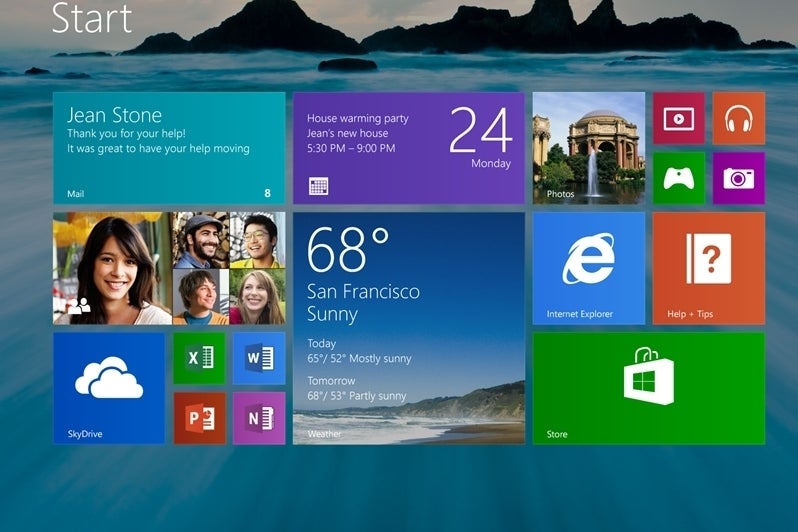Viewport: 798px width, 532px height.
Task: Click the 68° temperature reading
Action: pos(348,249)
